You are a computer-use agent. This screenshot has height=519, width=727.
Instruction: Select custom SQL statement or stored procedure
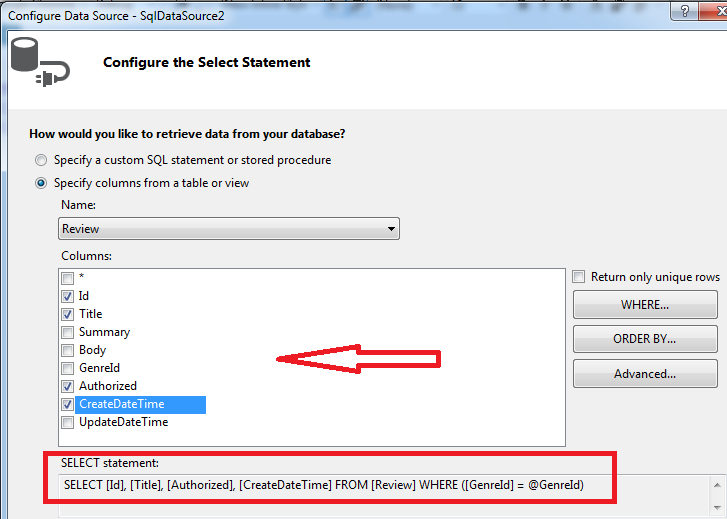41,160
